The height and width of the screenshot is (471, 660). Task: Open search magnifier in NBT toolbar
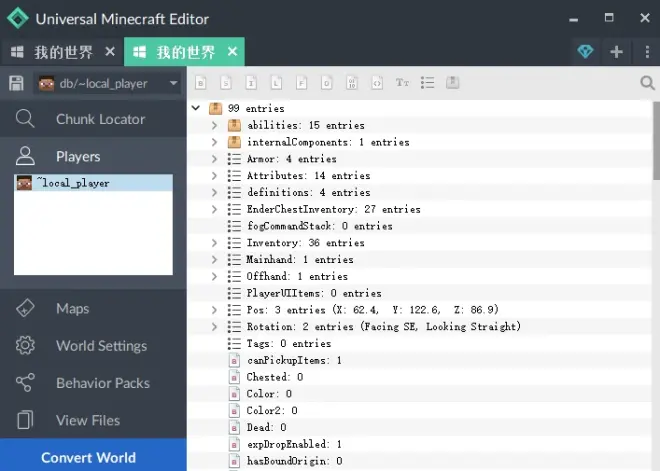point(647,83)
